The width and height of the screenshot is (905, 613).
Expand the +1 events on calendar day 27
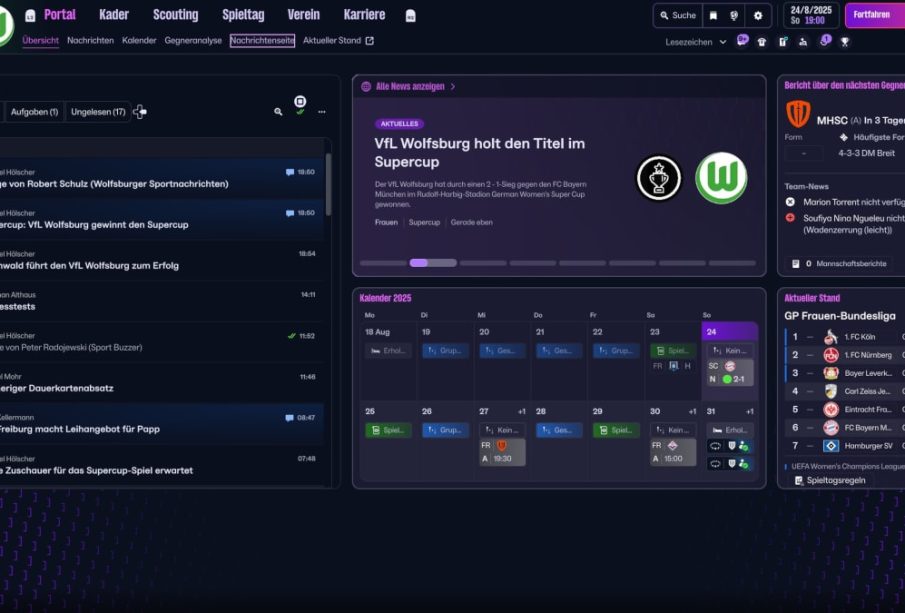coord(521,411)
